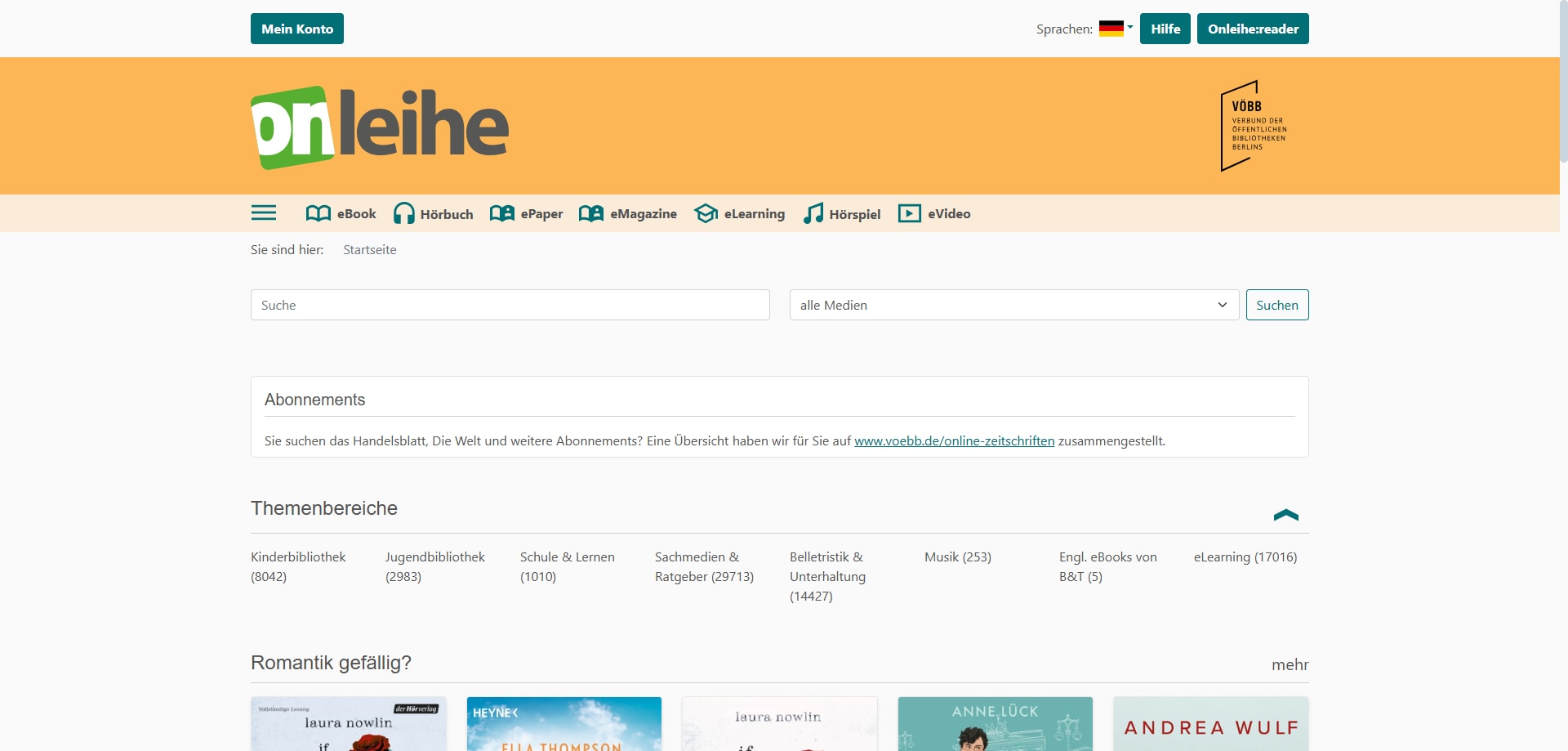Open Sachmedien & Ratgeber topic
1568x751 pixels.
tap(705, 566)
